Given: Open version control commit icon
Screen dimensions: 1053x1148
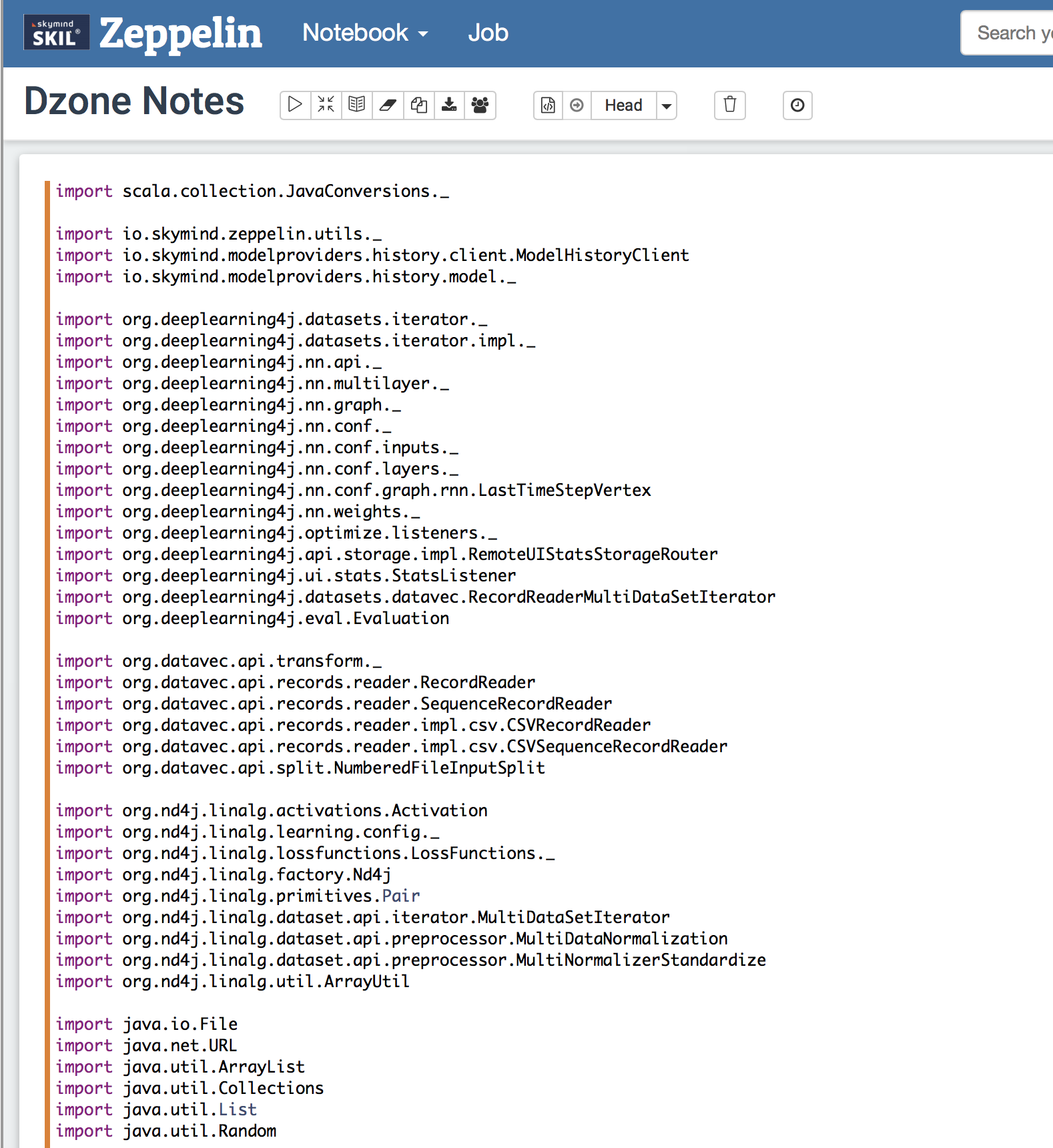Looking at the screenshot, I should click(x=548, y=105).
